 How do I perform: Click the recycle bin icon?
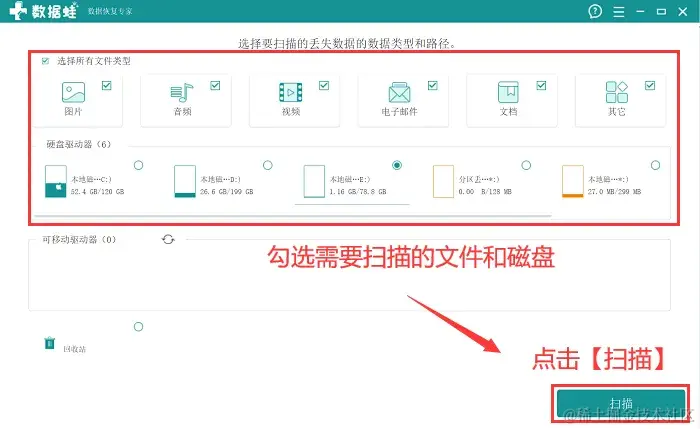click(x=50, y=343)
